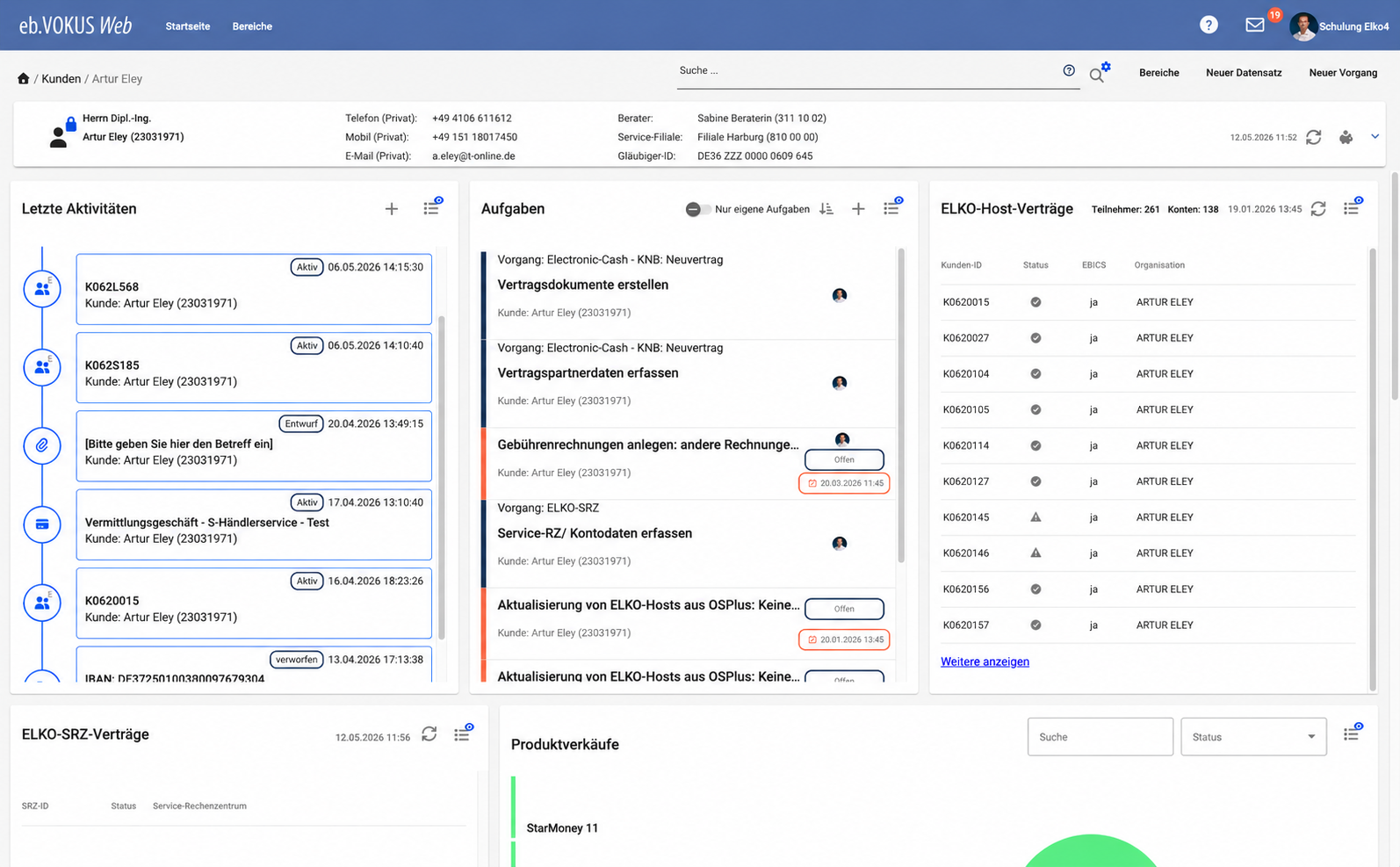Open StarMoney 11 product entry

(562, 828)
